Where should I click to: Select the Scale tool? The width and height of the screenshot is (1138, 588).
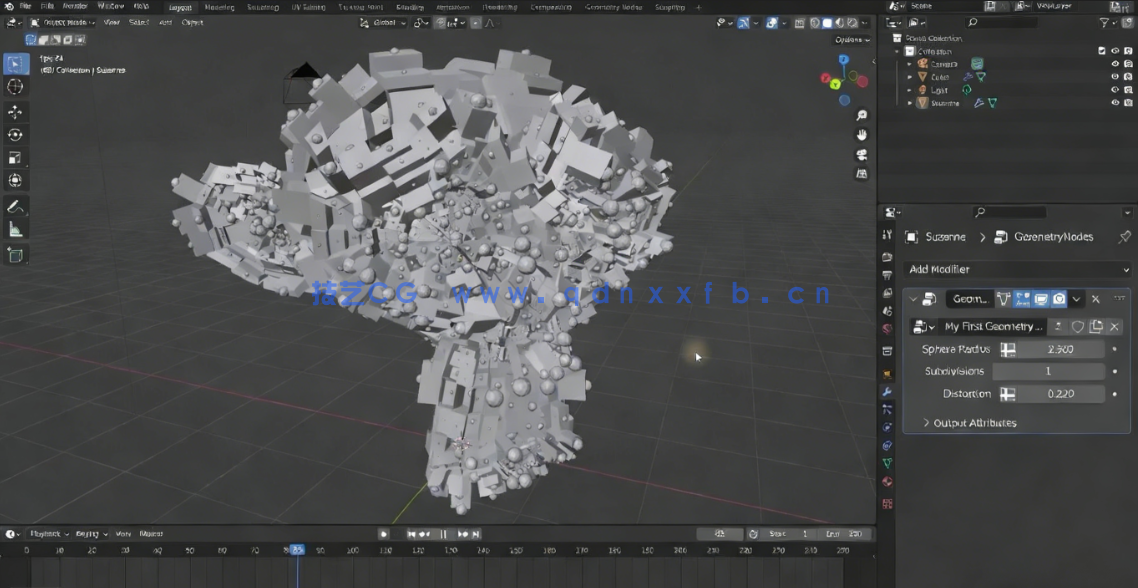pos(14,157)
